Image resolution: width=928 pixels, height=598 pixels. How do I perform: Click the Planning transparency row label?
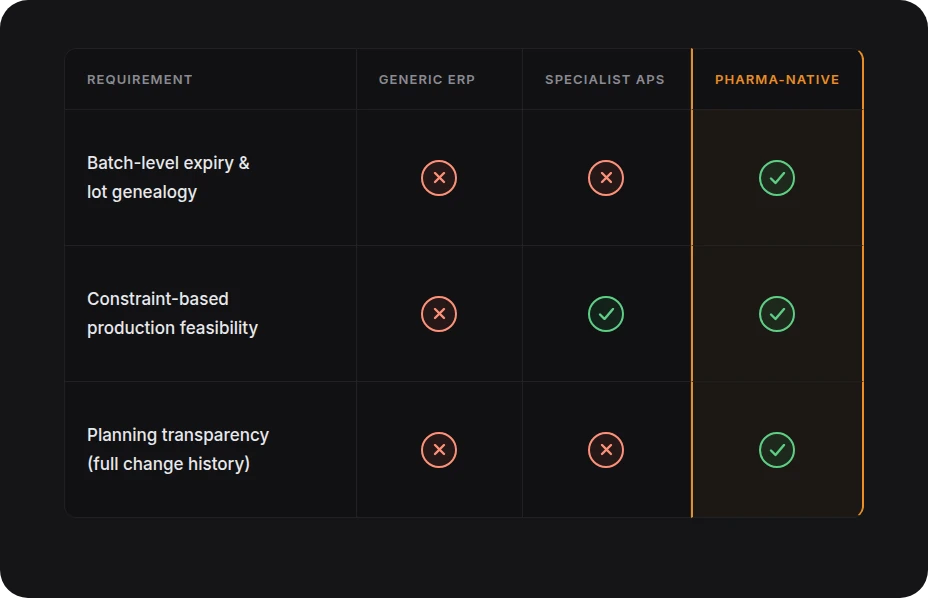(178, 449)
